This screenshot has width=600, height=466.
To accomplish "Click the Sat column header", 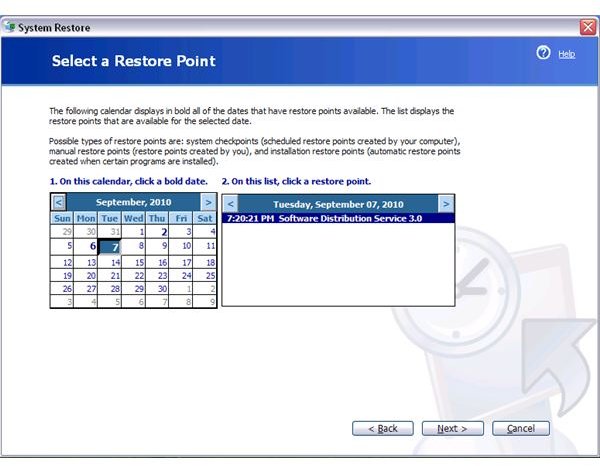I will (x=205, y=218).
